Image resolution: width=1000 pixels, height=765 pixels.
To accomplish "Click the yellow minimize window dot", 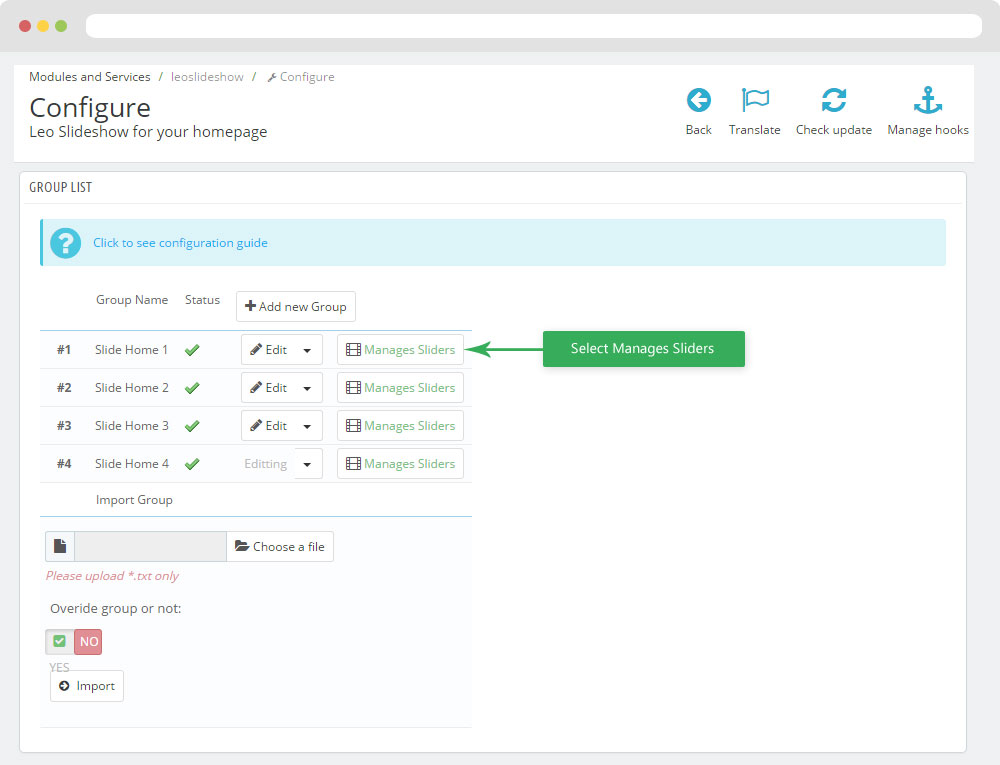I will coord(43,26).
